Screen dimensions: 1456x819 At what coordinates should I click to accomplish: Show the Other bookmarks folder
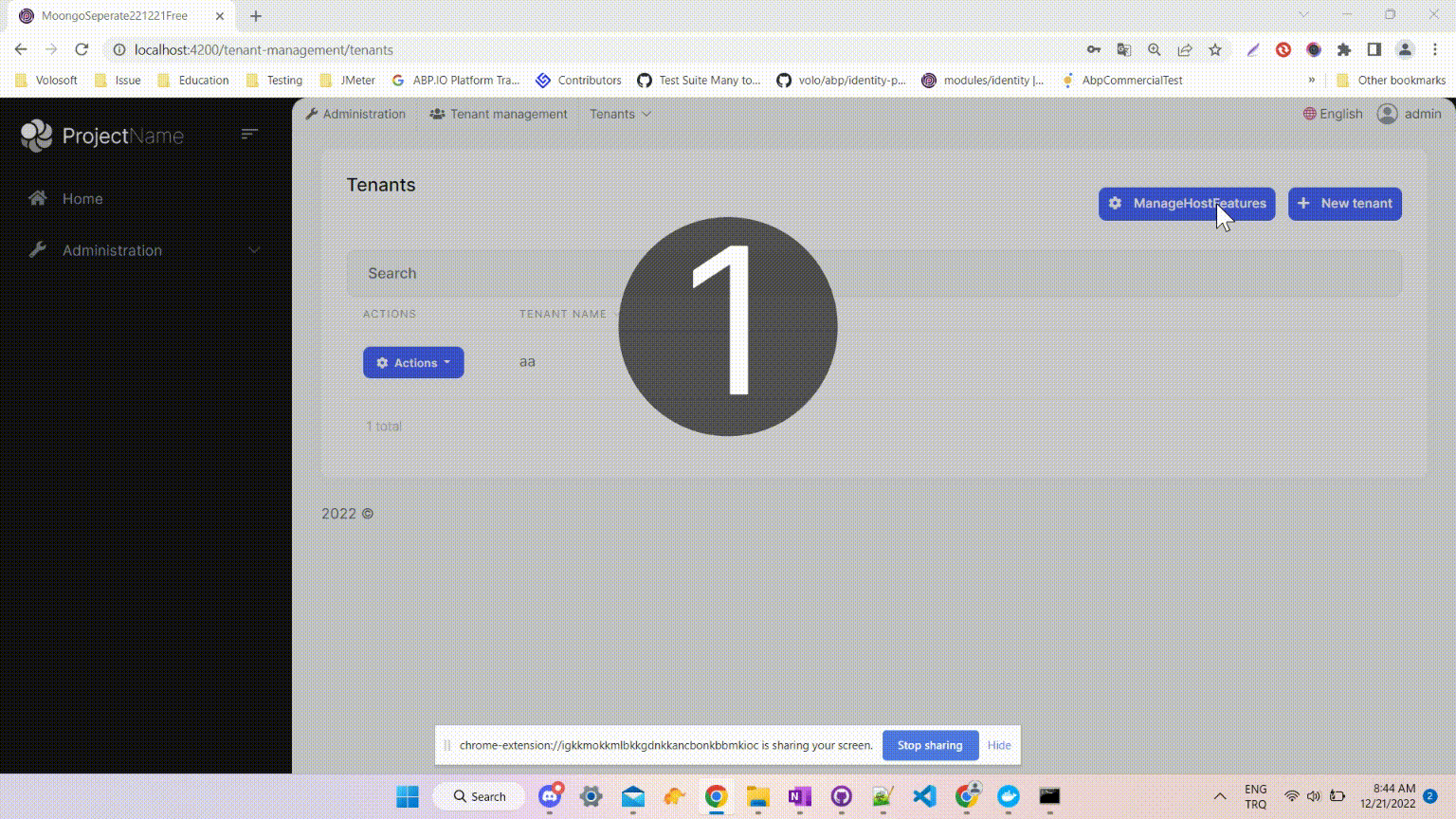click(x=1391, y=81)
